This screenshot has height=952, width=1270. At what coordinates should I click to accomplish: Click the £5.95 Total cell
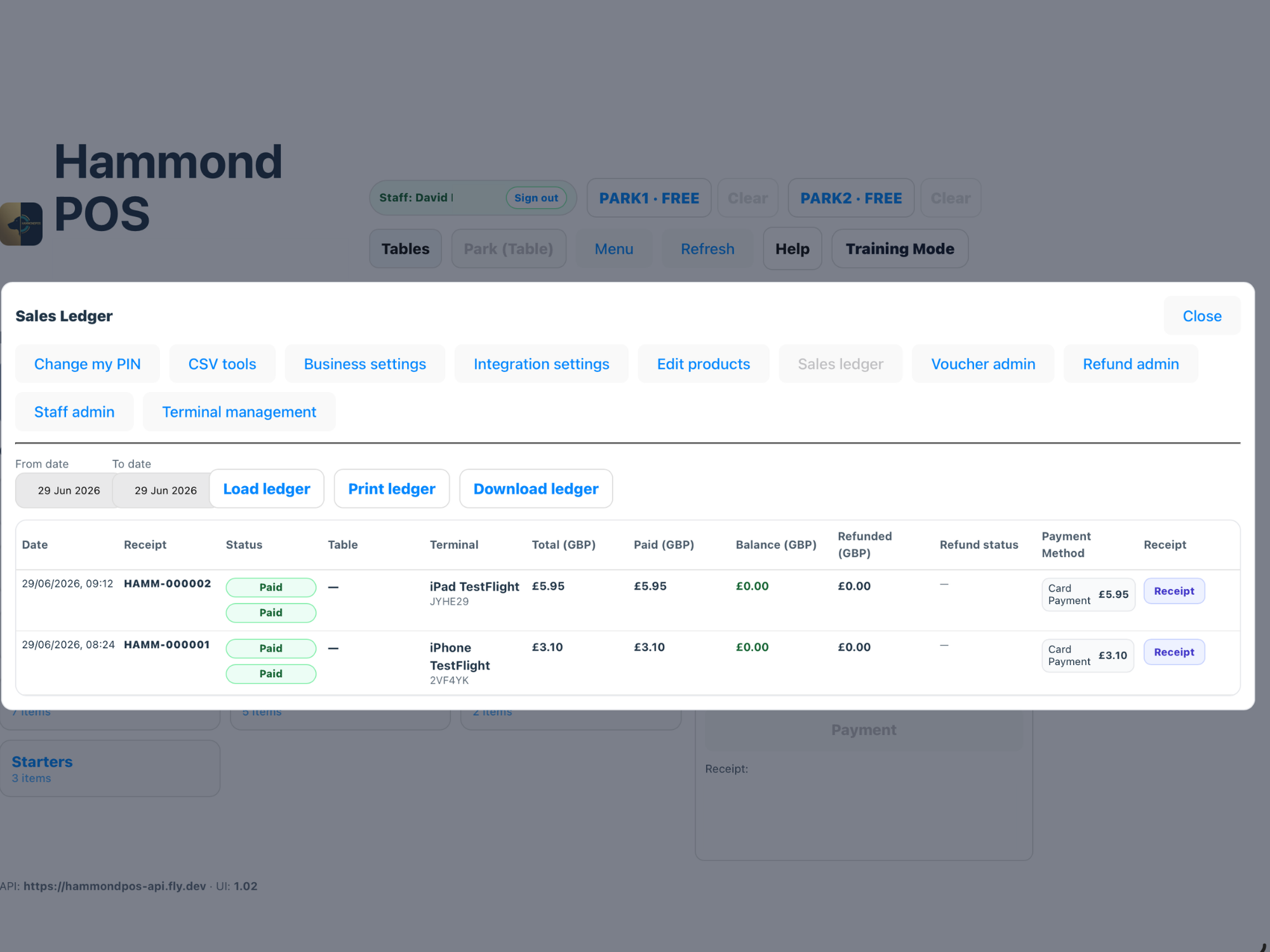pos(549,586)
